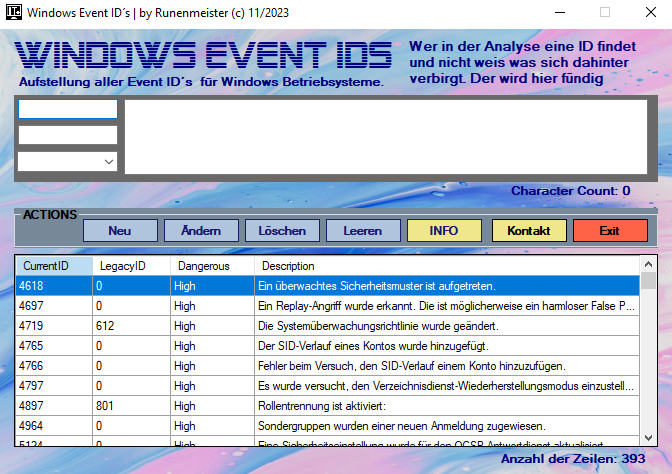This screenshot has width=672, height=474.
Task: Click the Neu button
Action: click(120, 231)
